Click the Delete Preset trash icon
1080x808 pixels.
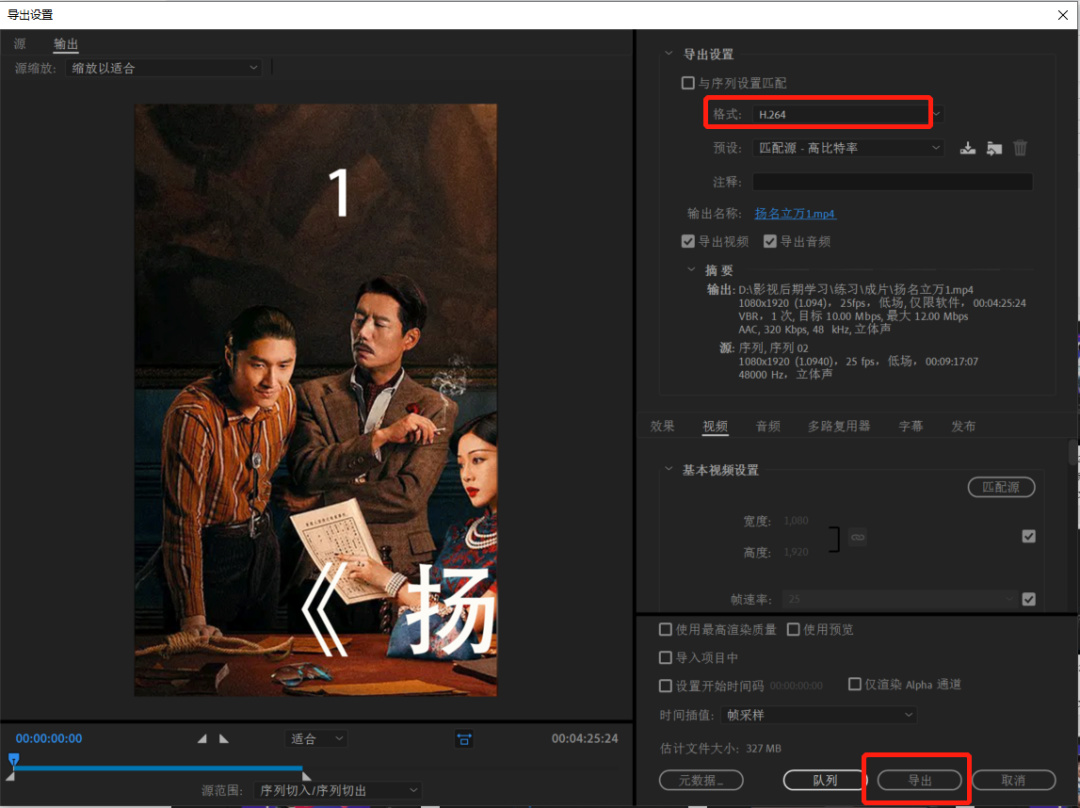pyautogui.click(x=1020, y=148)
